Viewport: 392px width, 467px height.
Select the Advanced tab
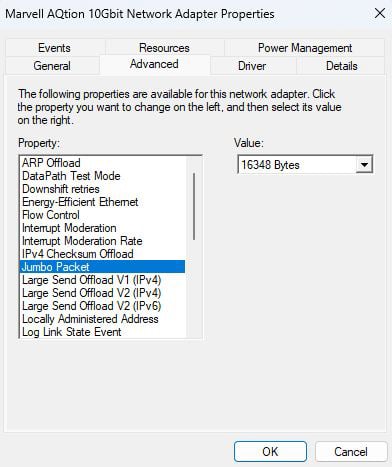pyautogui.click(x=154, y=64)
